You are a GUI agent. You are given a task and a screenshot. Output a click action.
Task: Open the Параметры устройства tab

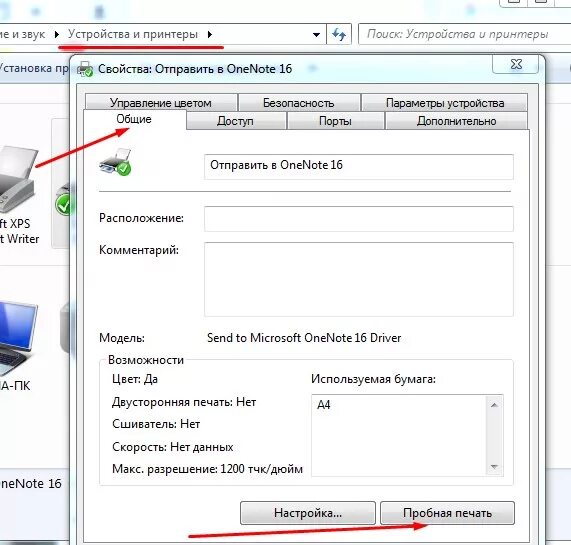point(445,103)
